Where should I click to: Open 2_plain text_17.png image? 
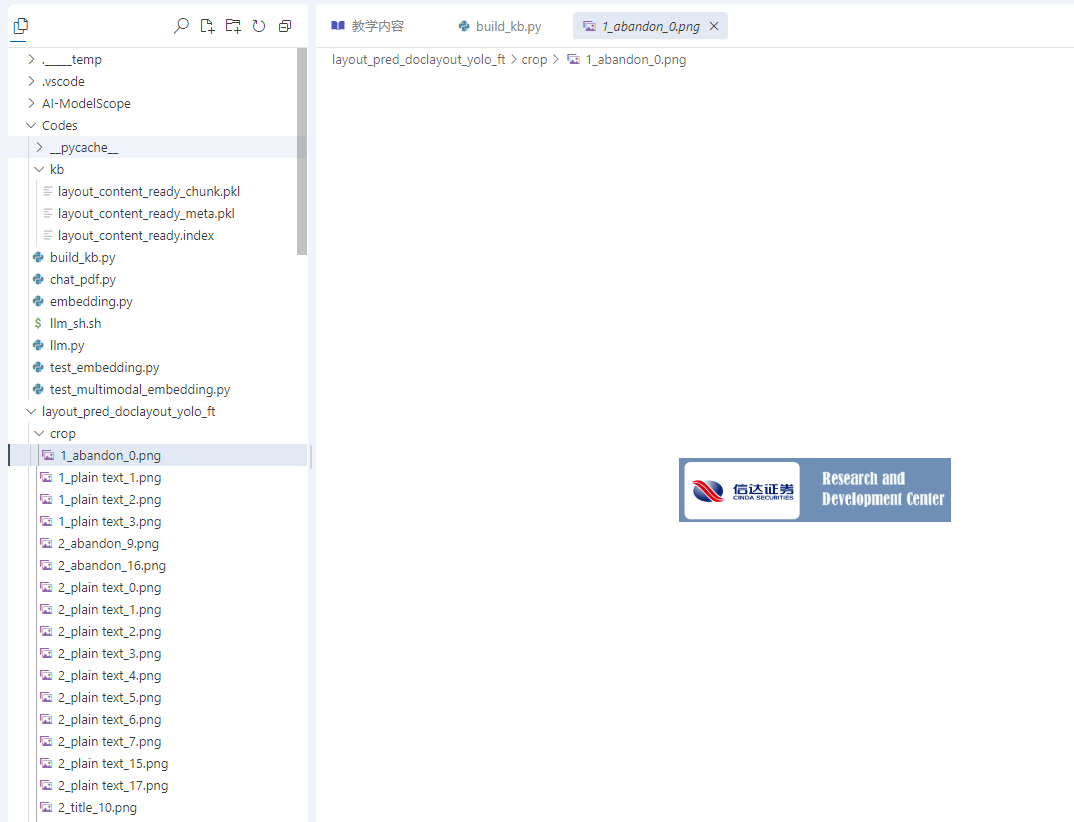coord(158,786)
